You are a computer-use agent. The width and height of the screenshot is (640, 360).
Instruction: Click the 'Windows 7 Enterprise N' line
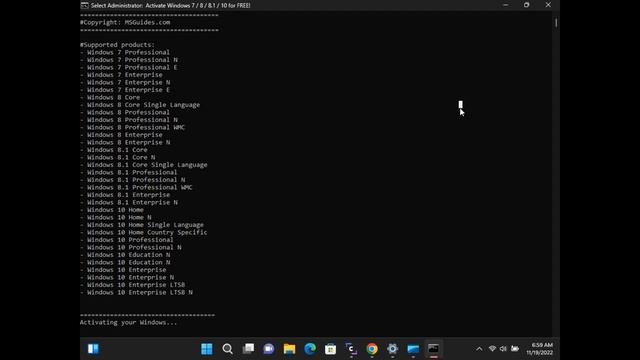coord(125,82)
